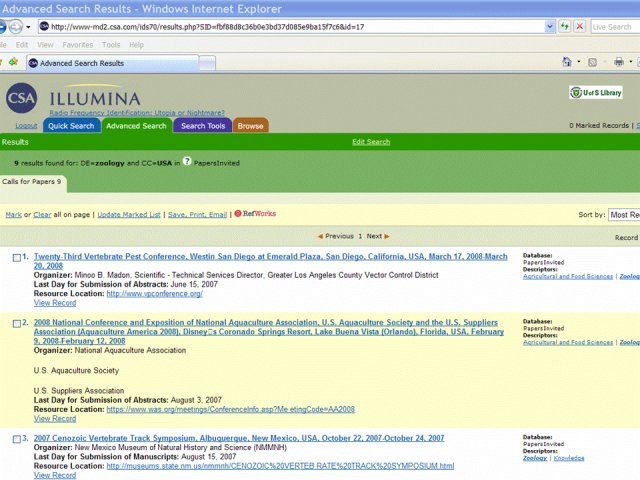This screenshot has height=480, width=640.
Task: Open the Tools menu
Action: coord(111,45)
